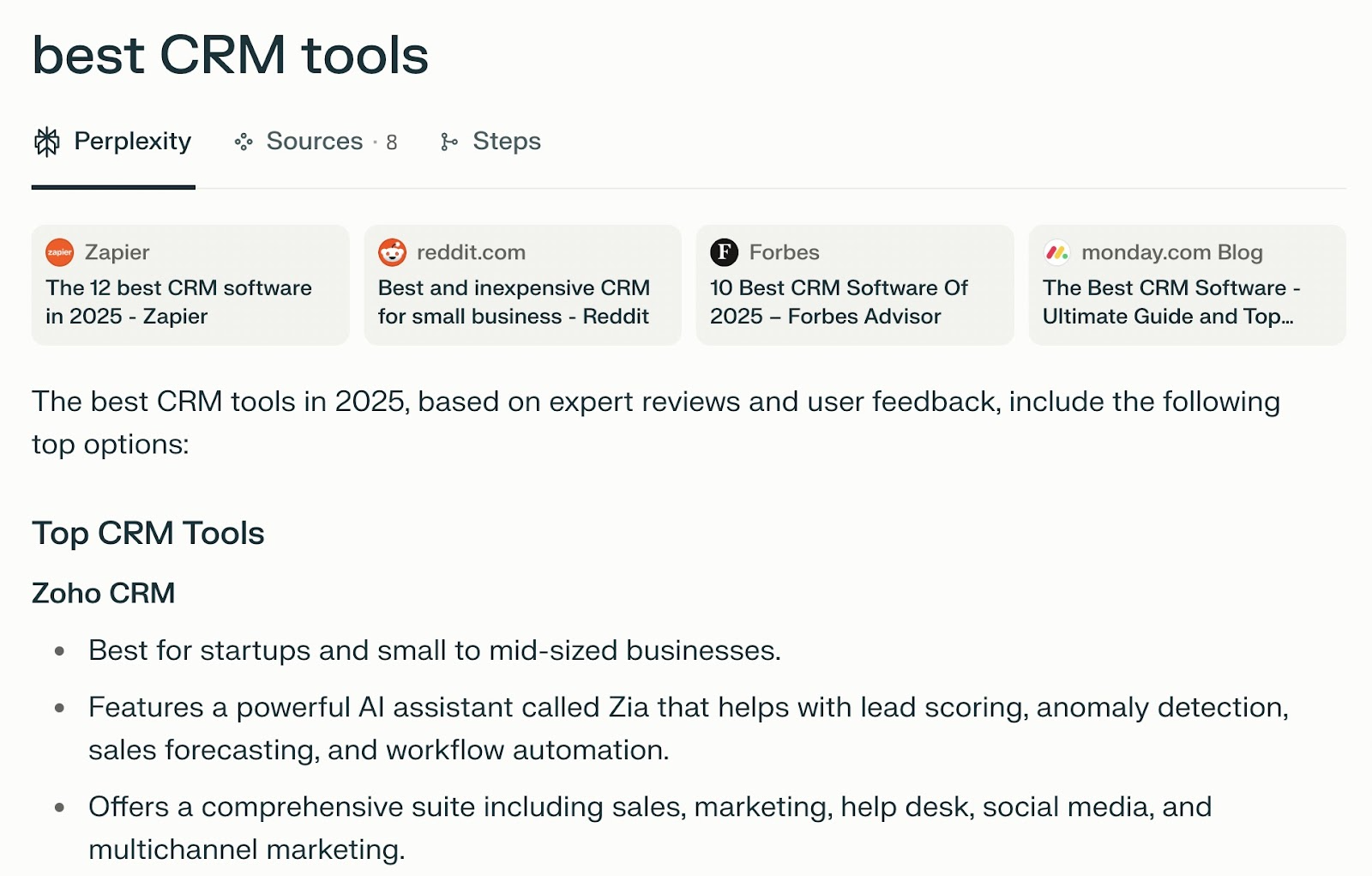The image size is (1372, 876).
Task: Open the Zapier article about 12 best CRM software
Action: [178, 301]
